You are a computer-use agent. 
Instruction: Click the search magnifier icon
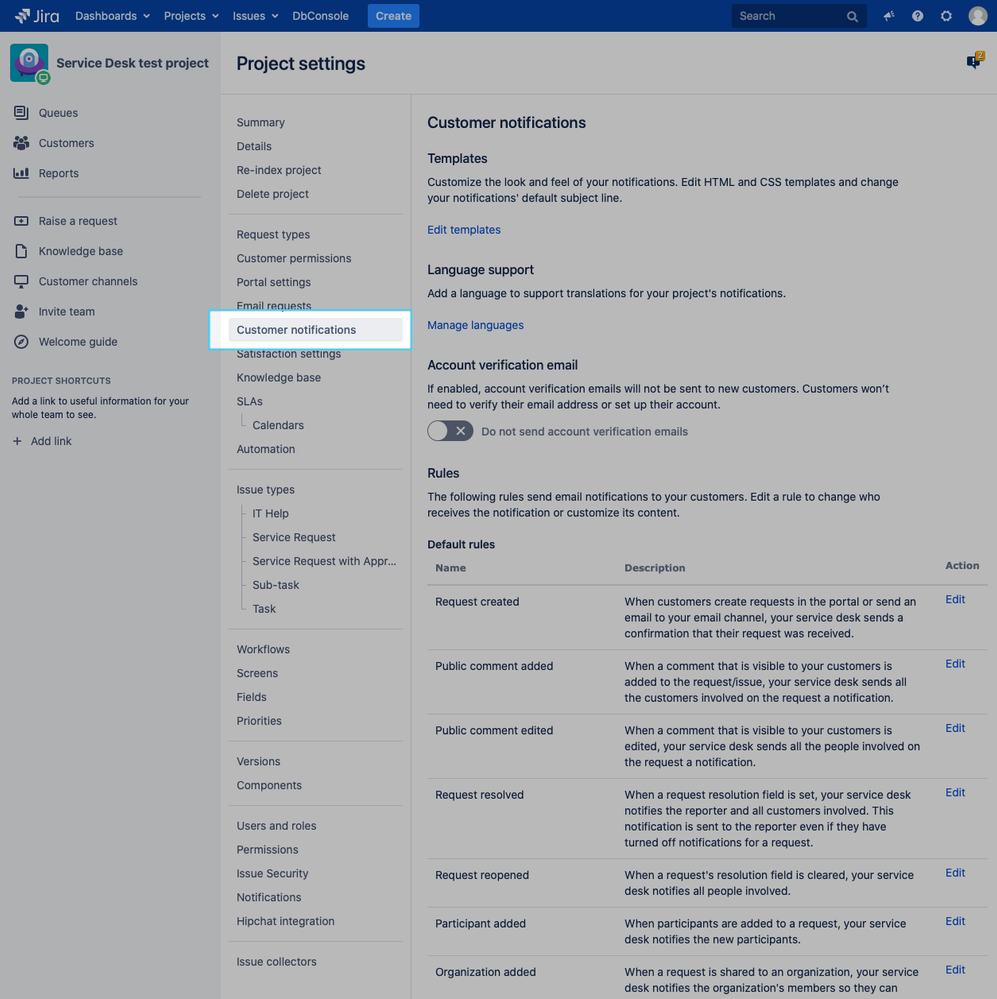(x=852, y=17)
